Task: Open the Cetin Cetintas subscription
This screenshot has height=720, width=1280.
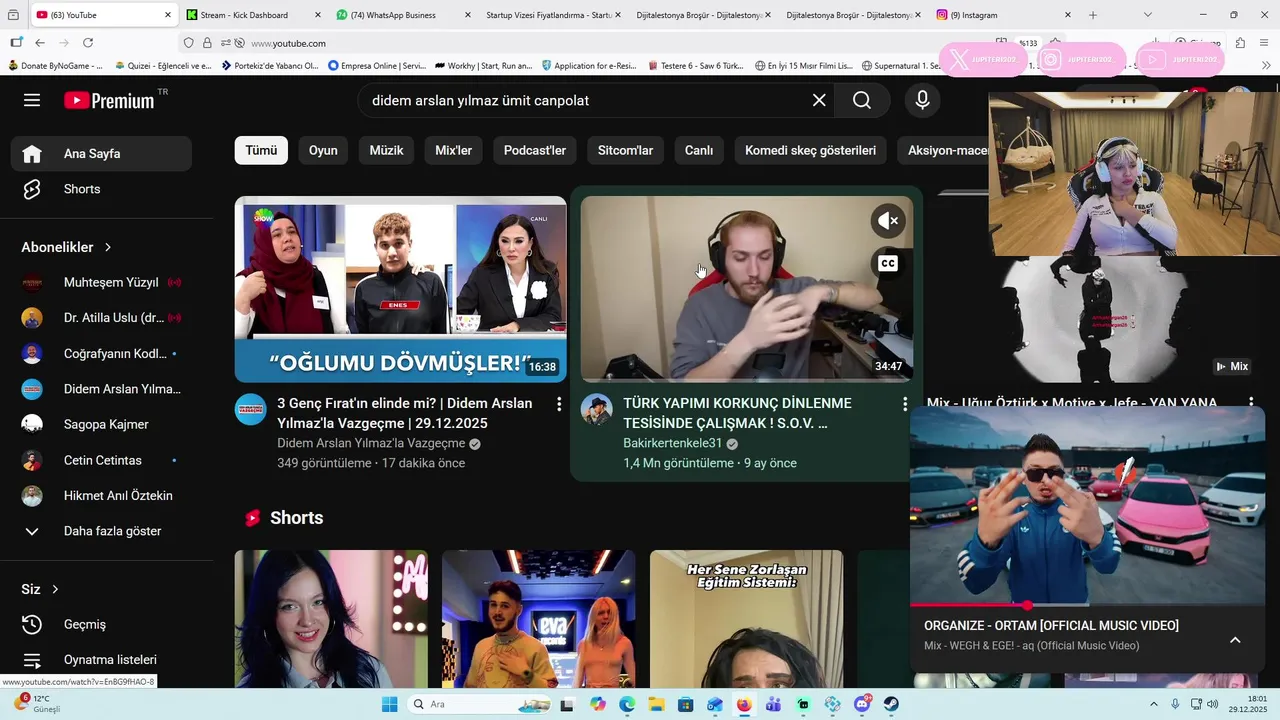Action: tap(101, 460)
